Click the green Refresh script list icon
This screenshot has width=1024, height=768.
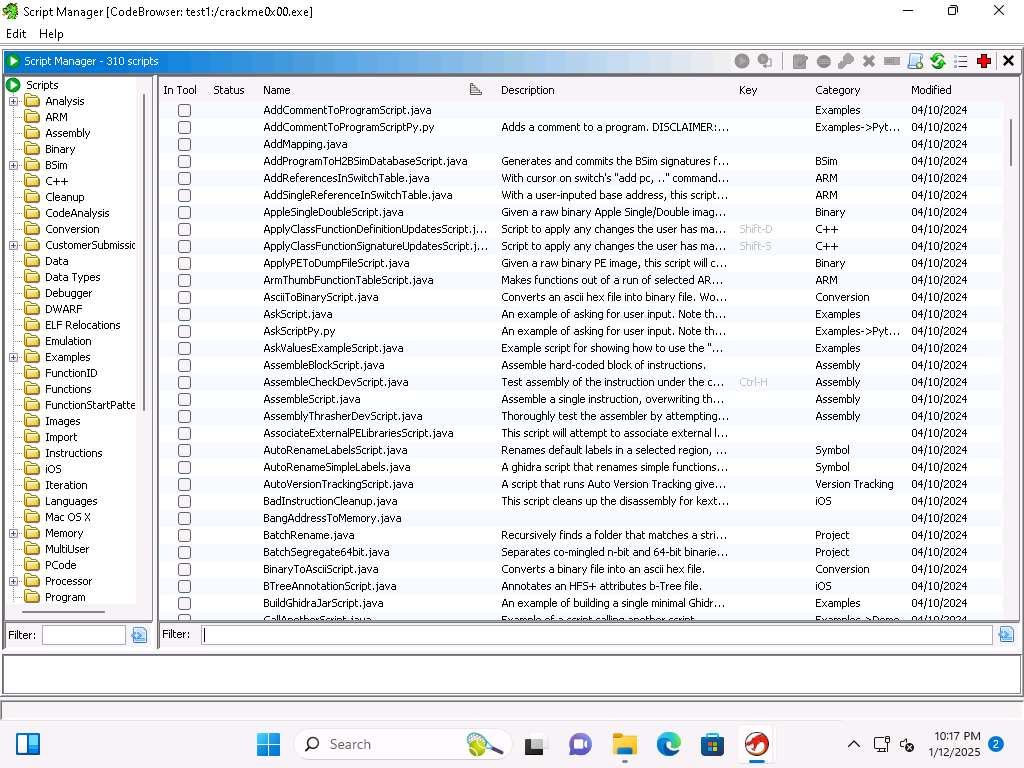tap(938, 61)
